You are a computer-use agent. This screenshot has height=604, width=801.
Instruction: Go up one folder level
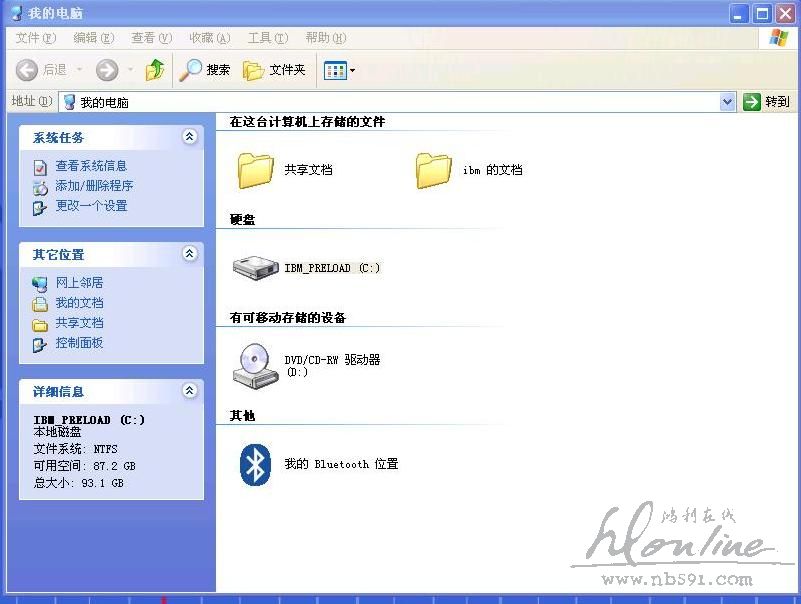pos(155,70)
